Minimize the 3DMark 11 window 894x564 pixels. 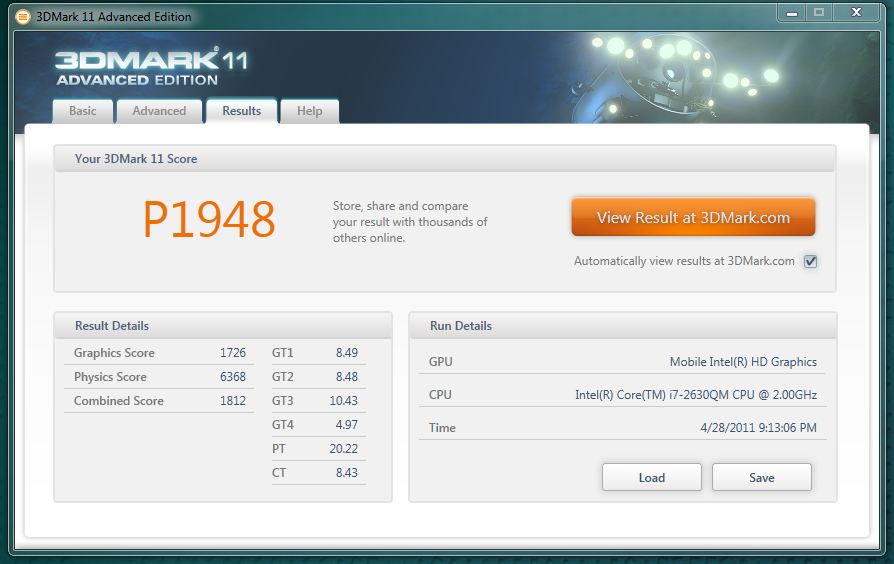tap(792, 13)
